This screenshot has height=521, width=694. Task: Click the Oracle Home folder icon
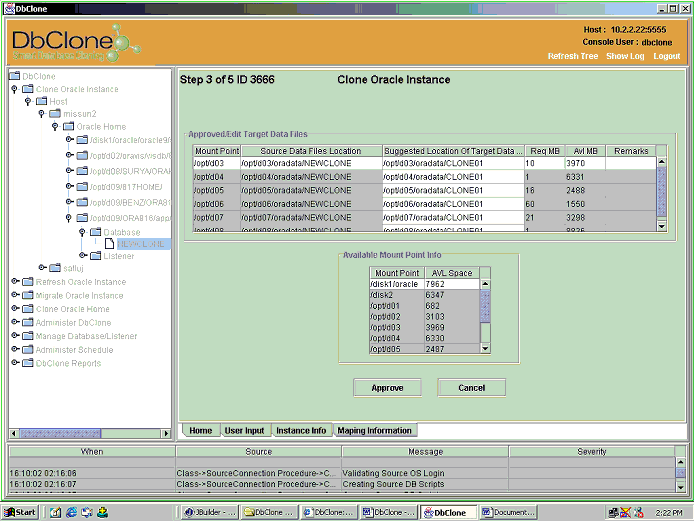click(x=69, y=127)
